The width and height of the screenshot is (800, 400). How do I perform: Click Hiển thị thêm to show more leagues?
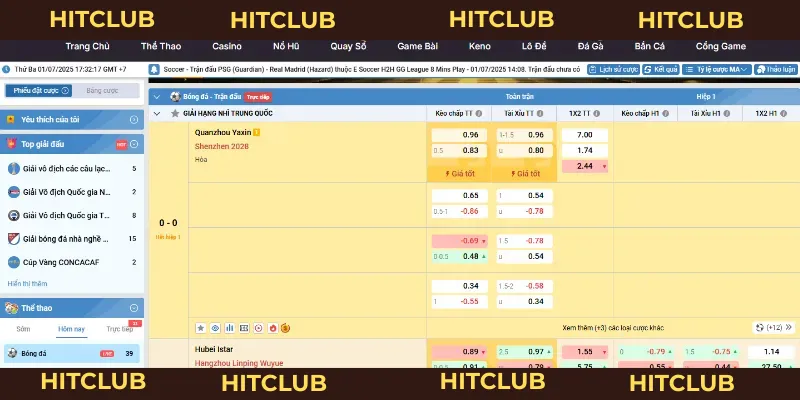point(28,284)
